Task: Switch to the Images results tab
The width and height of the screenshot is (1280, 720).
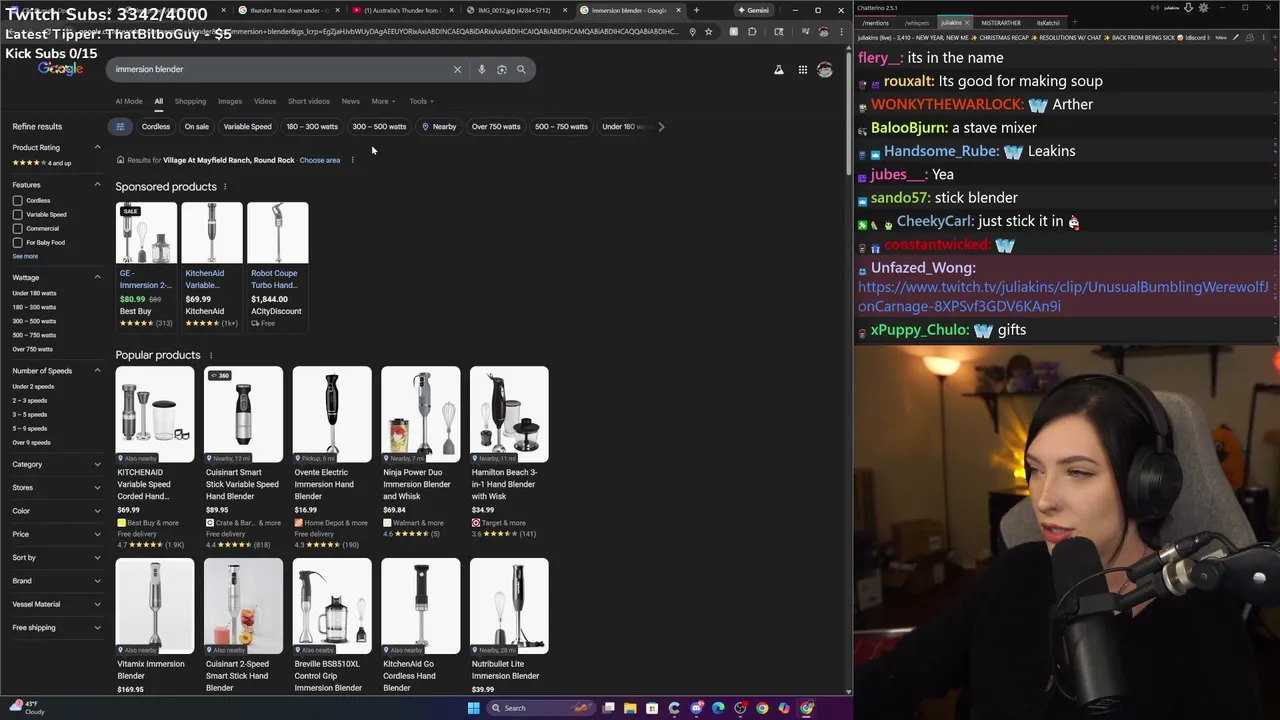Action: coord(230,101)
